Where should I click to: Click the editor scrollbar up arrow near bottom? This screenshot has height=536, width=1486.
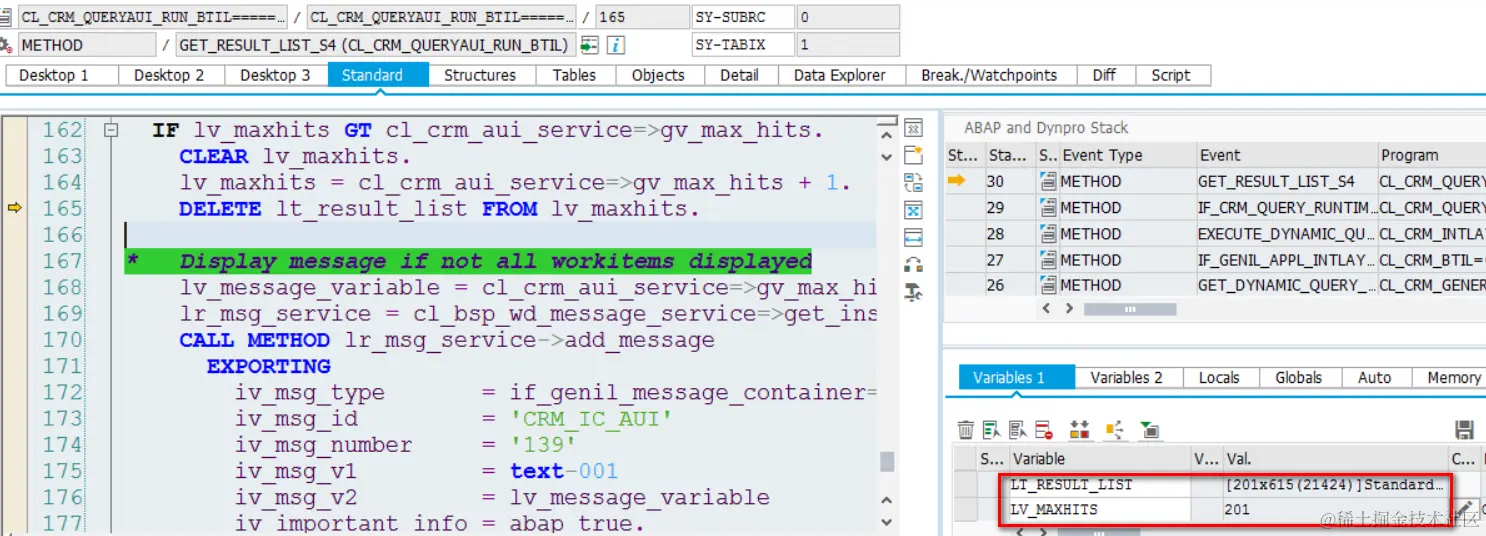coord(886,498)
